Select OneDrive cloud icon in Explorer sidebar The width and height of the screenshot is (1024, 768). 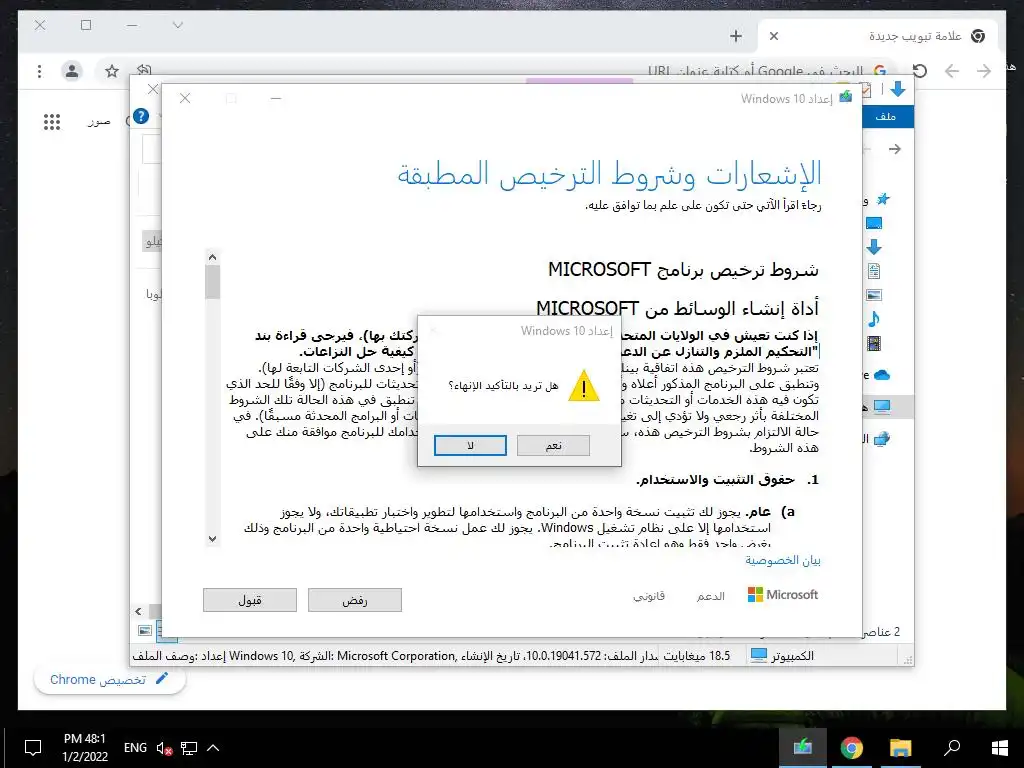point(882,375)
